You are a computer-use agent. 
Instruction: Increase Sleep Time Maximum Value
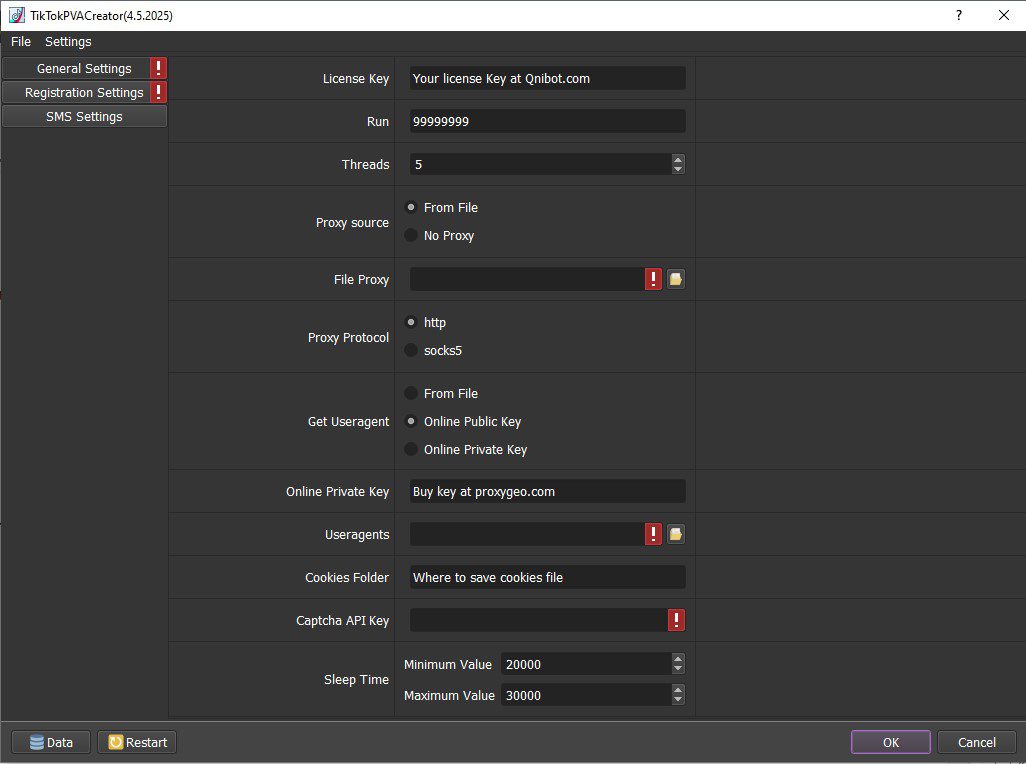678,689
